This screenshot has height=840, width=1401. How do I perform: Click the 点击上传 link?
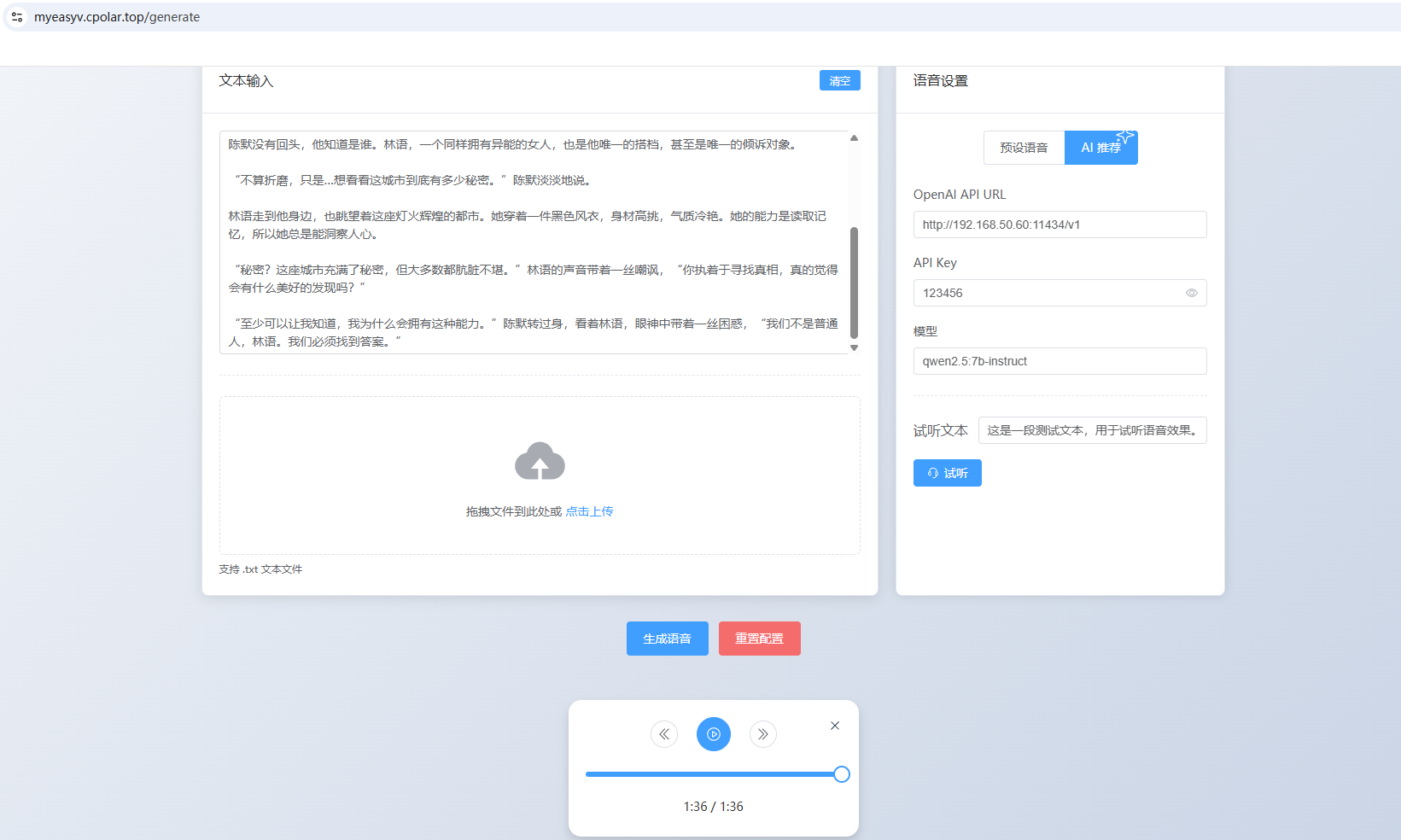(589, 511)
